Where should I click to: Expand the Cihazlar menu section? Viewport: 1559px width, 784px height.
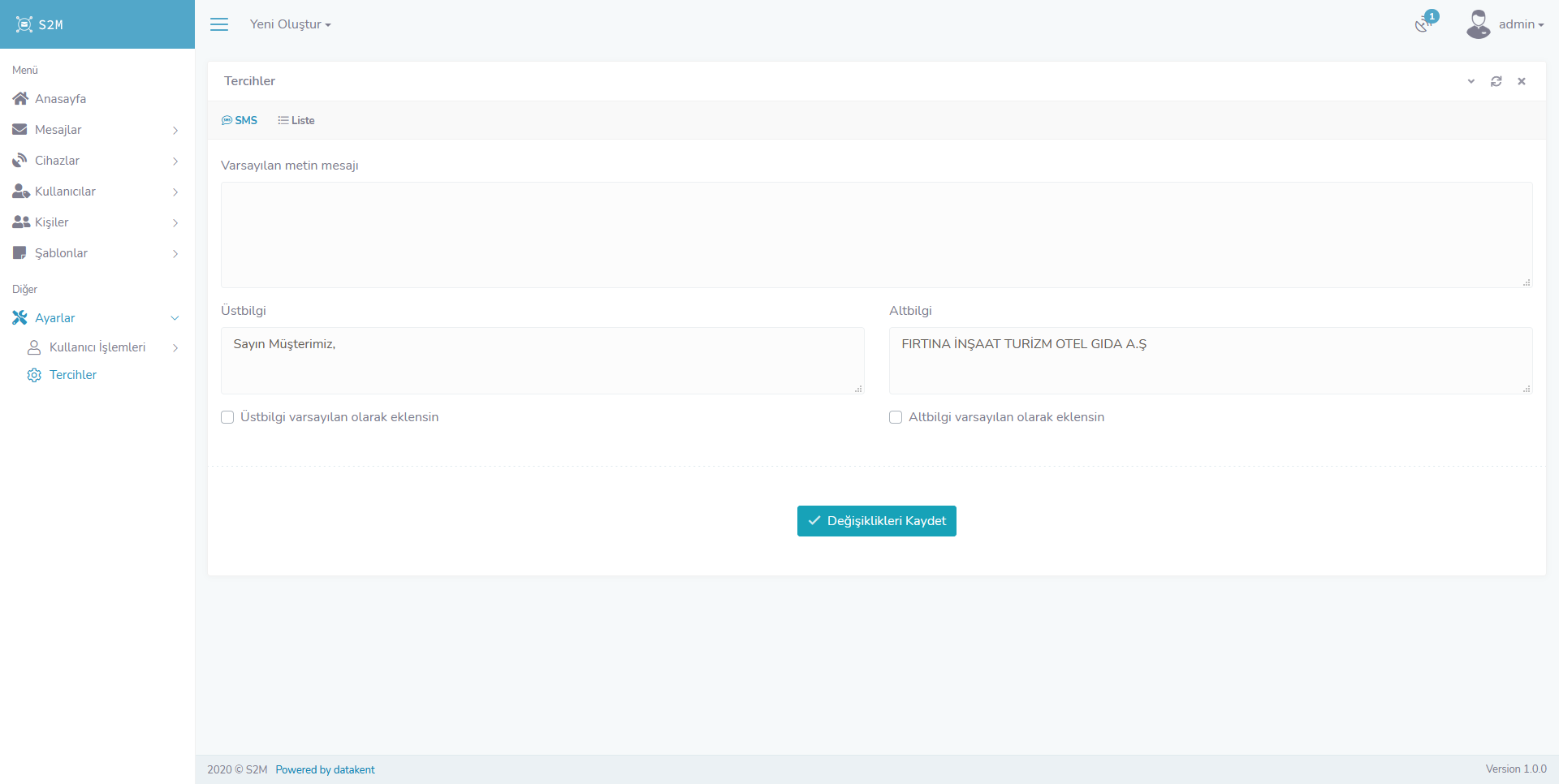tap(96, 161)
